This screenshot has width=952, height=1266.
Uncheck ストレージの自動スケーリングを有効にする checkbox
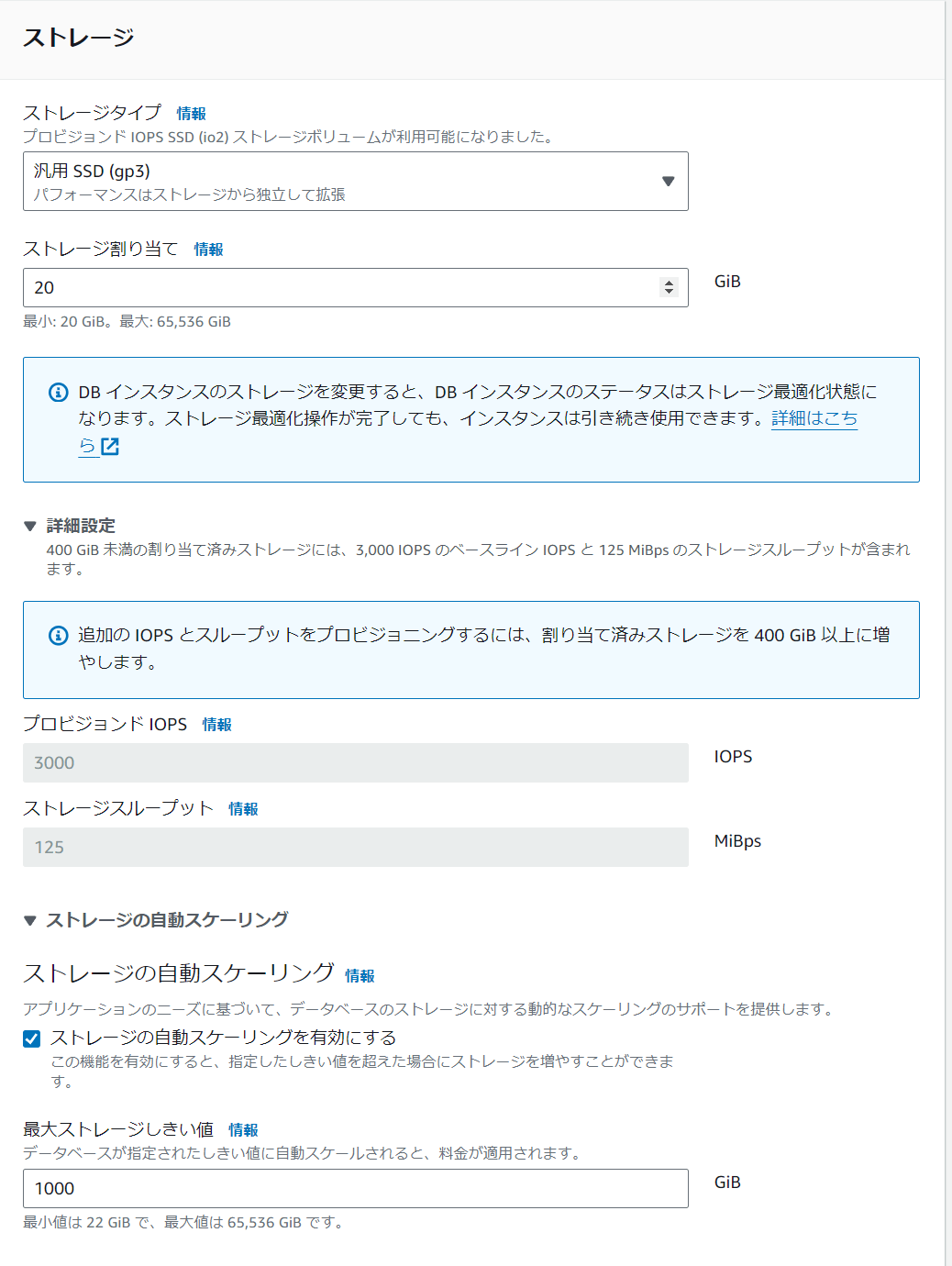point(32,1038)
